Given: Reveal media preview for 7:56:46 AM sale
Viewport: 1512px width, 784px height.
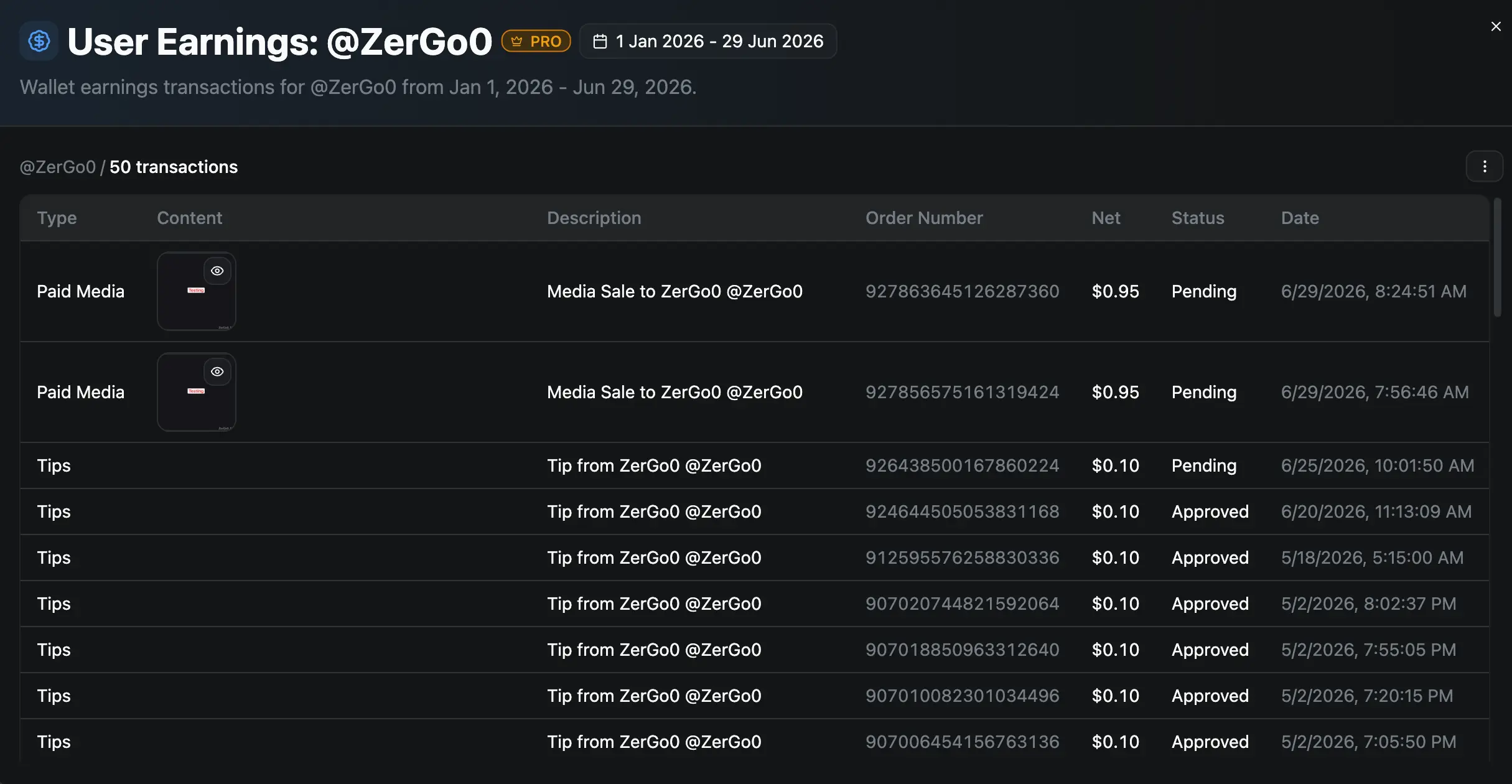Looking at the screenshot, I should 217,371.
